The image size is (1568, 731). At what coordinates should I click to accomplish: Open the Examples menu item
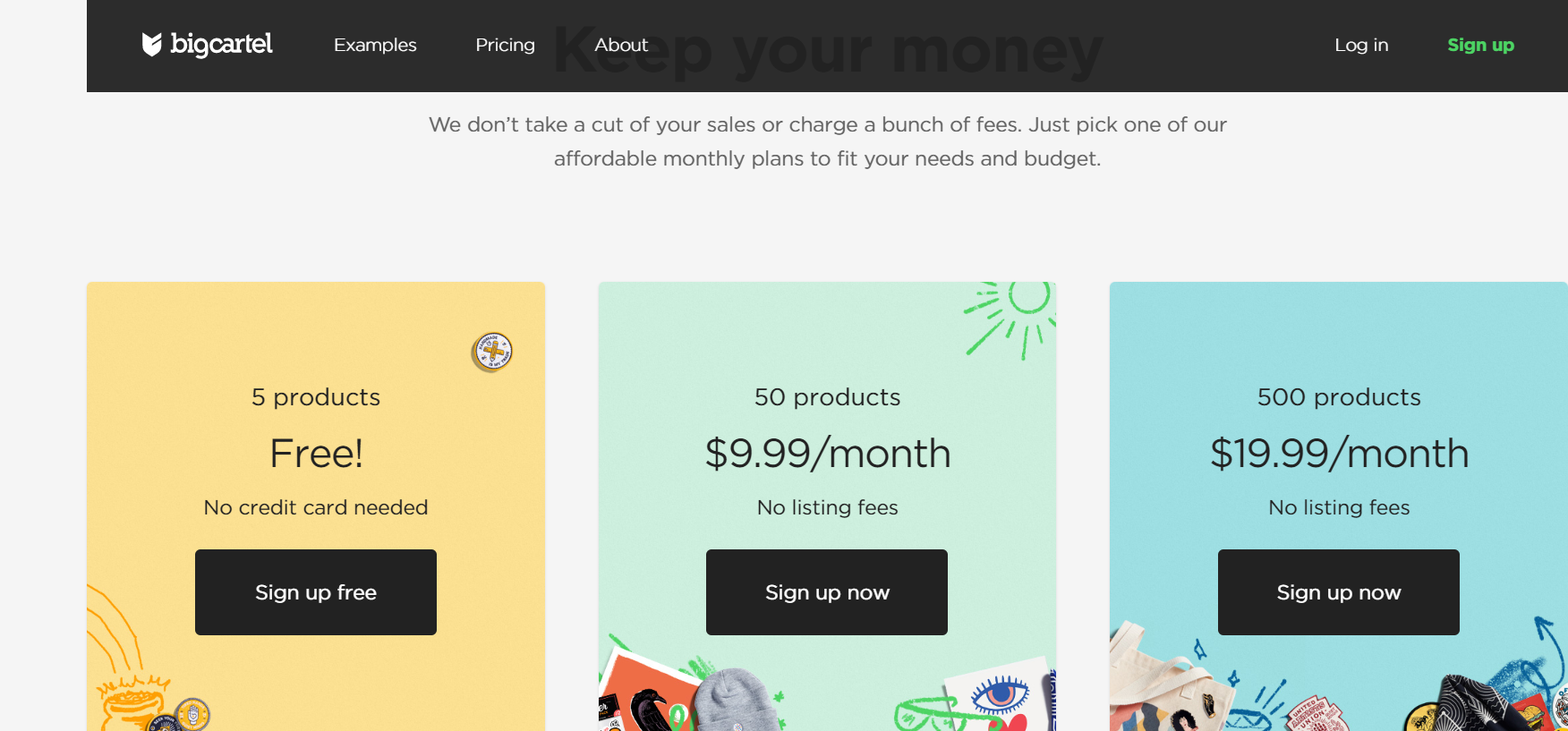(375, 45)
